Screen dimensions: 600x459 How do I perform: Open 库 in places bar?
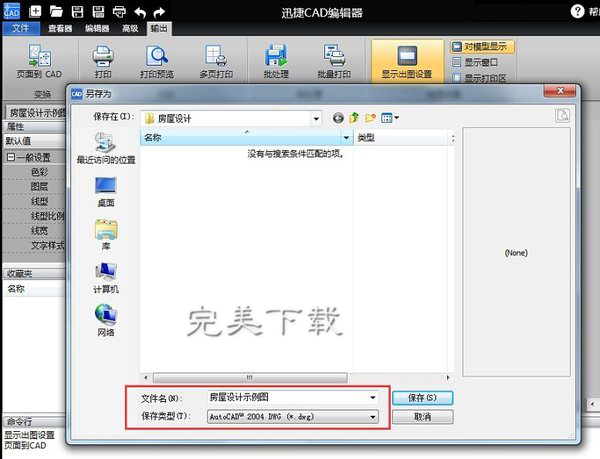click(106, 235)
